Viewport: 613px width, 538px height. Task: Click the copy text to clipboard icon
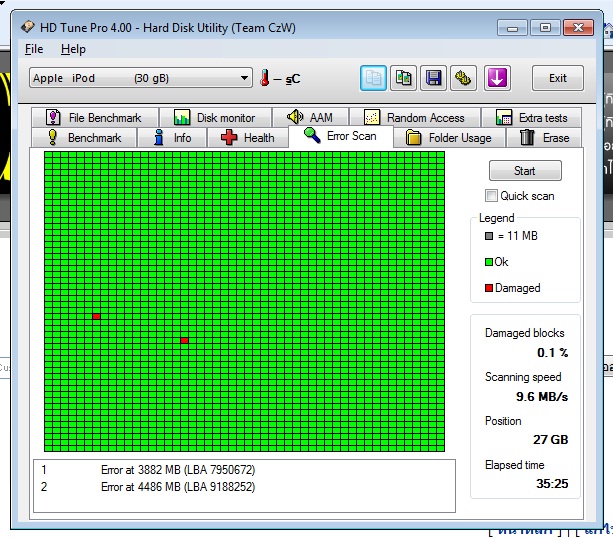pos(374,78)
